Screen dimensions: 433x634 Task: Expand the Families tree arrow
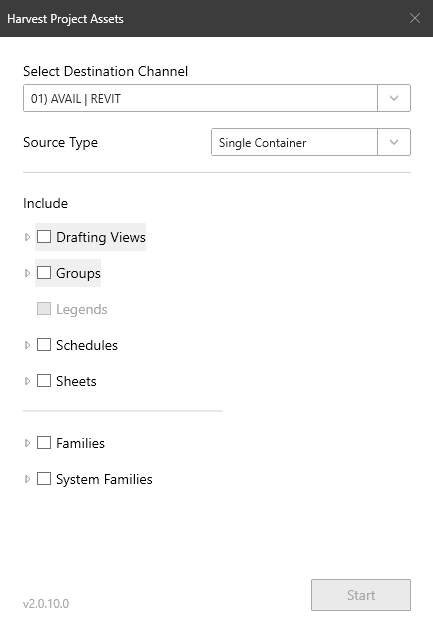point(27,443)
